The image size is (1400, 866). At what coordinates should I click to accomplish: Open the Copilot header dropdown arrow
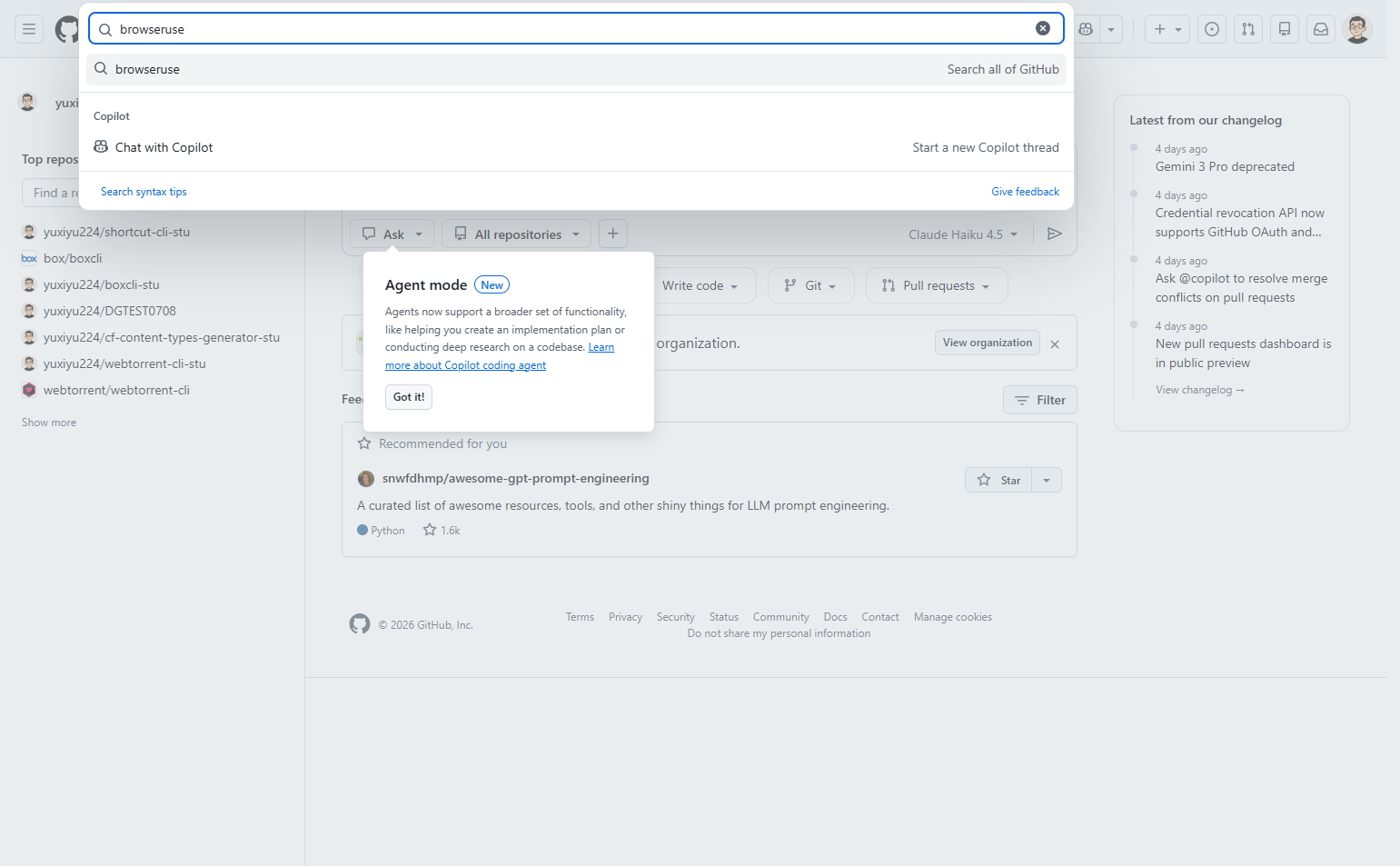[x=1111, y=29]
